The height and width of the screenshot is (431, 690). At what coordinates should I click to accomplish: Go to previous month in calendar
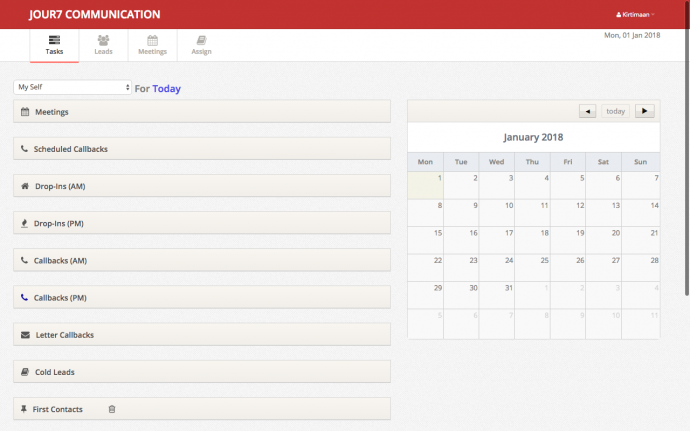tap(587, 111)
